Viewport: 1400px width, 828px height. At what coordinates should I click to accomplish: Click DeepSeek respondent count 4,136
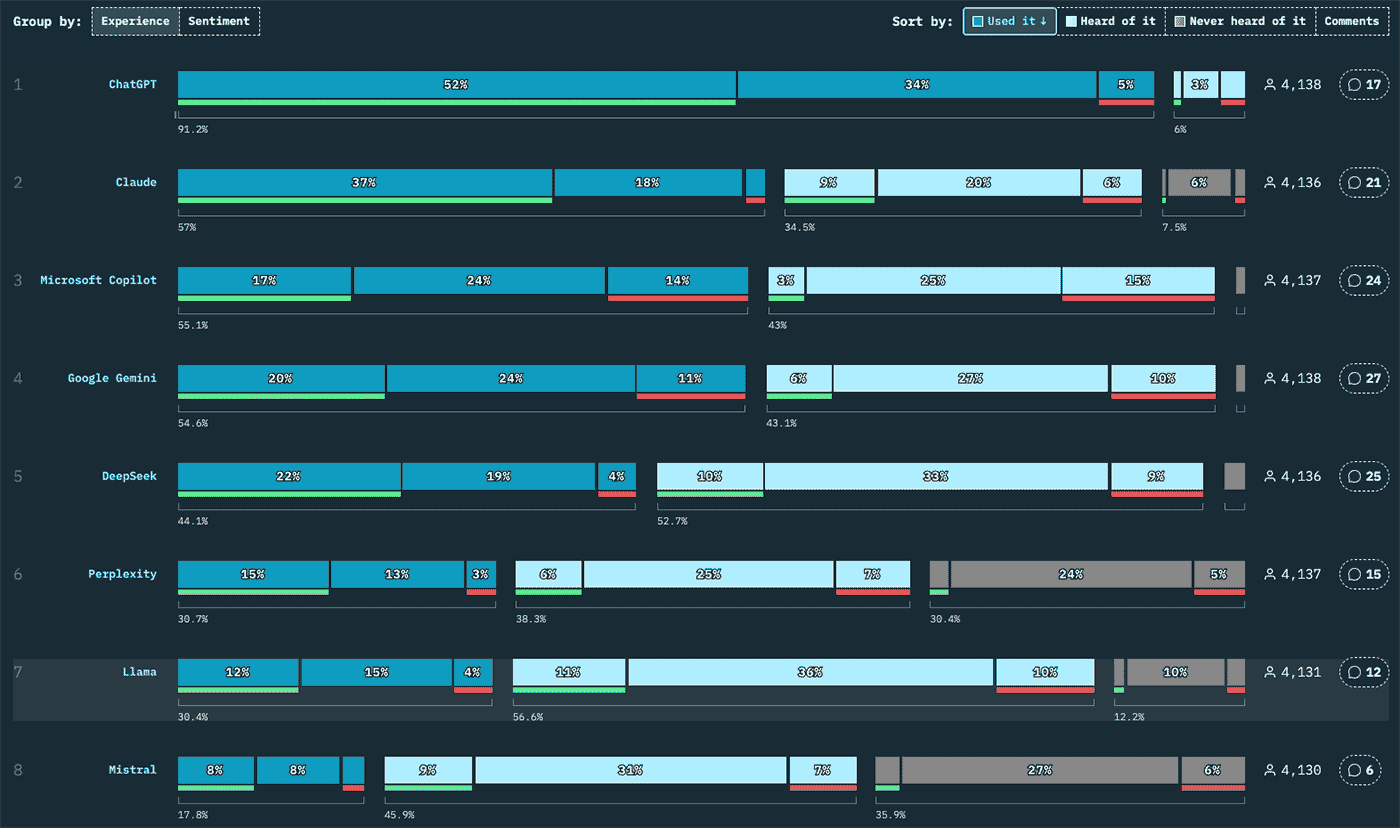[1301, 477]
